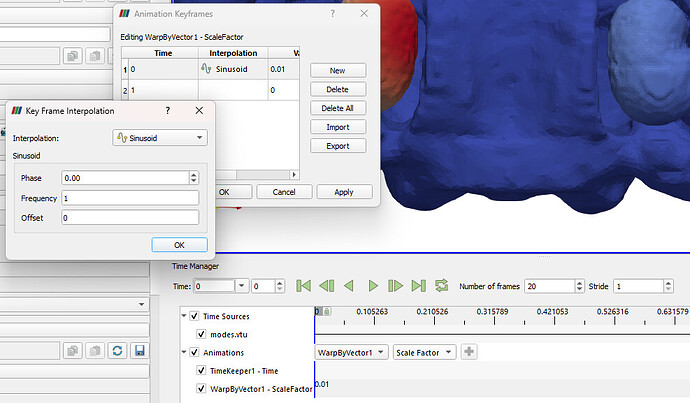Click the Time value field

[215, 286]
